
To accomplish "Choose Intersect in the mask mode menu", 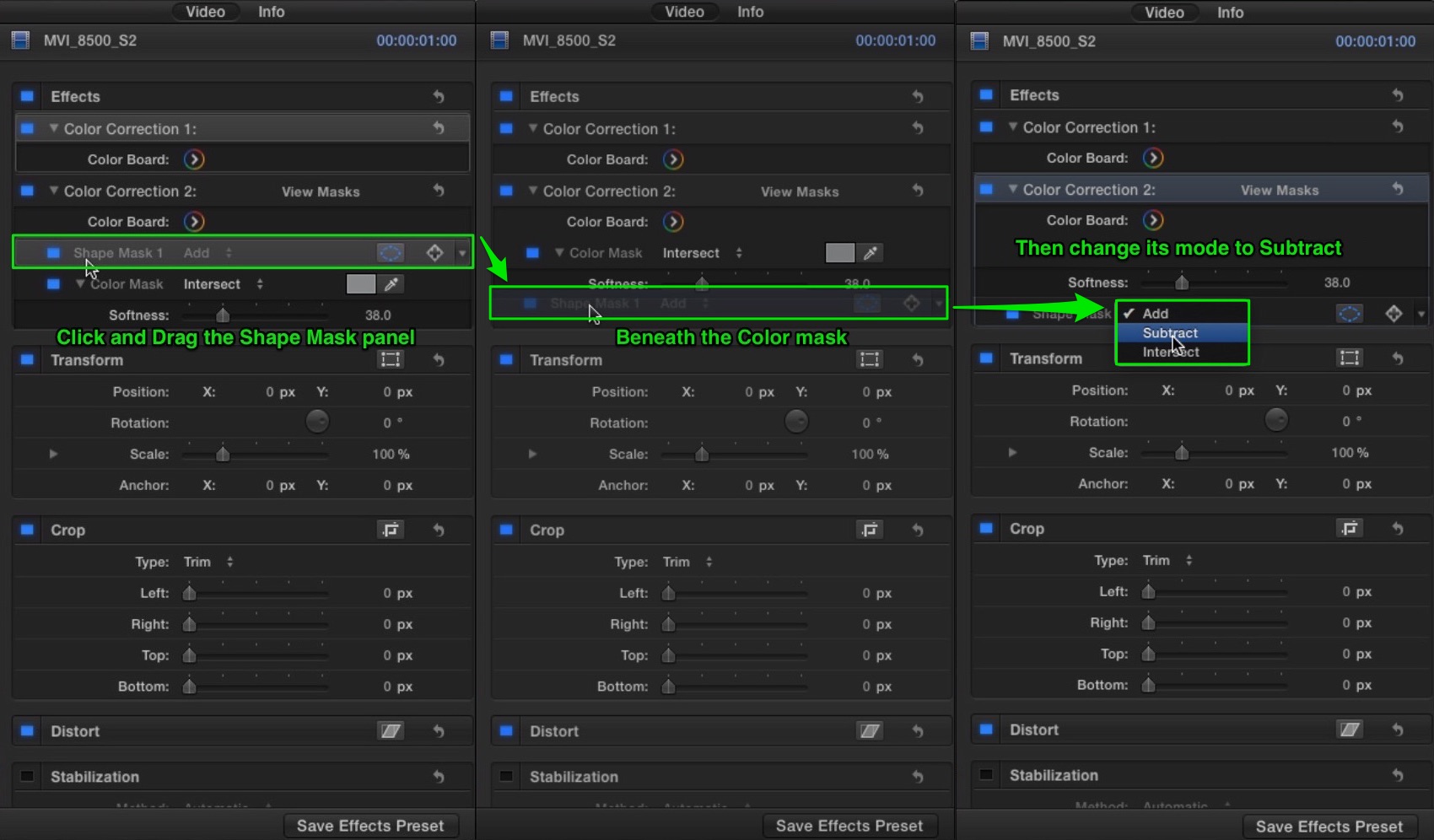I will tap(1182, 352).
